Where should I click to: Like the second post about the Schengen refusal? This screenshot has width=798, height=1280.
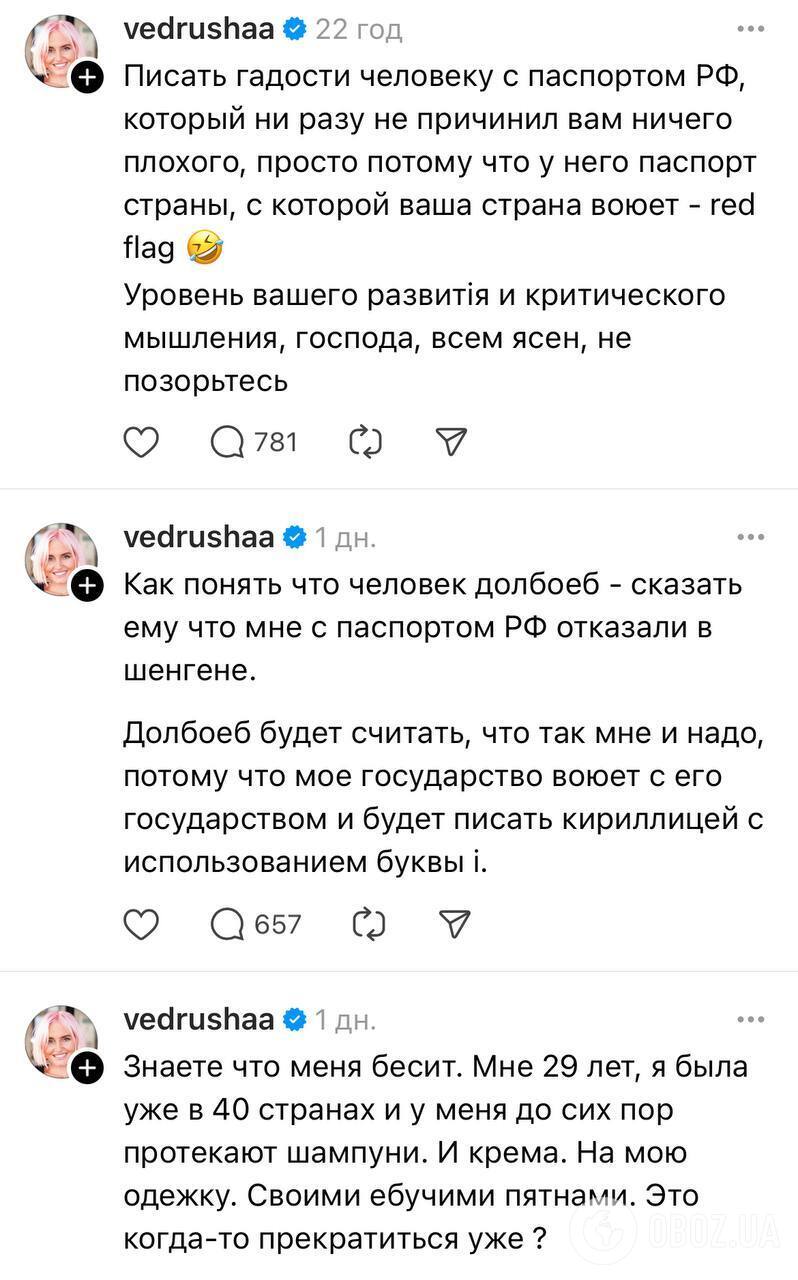point(140,924)
